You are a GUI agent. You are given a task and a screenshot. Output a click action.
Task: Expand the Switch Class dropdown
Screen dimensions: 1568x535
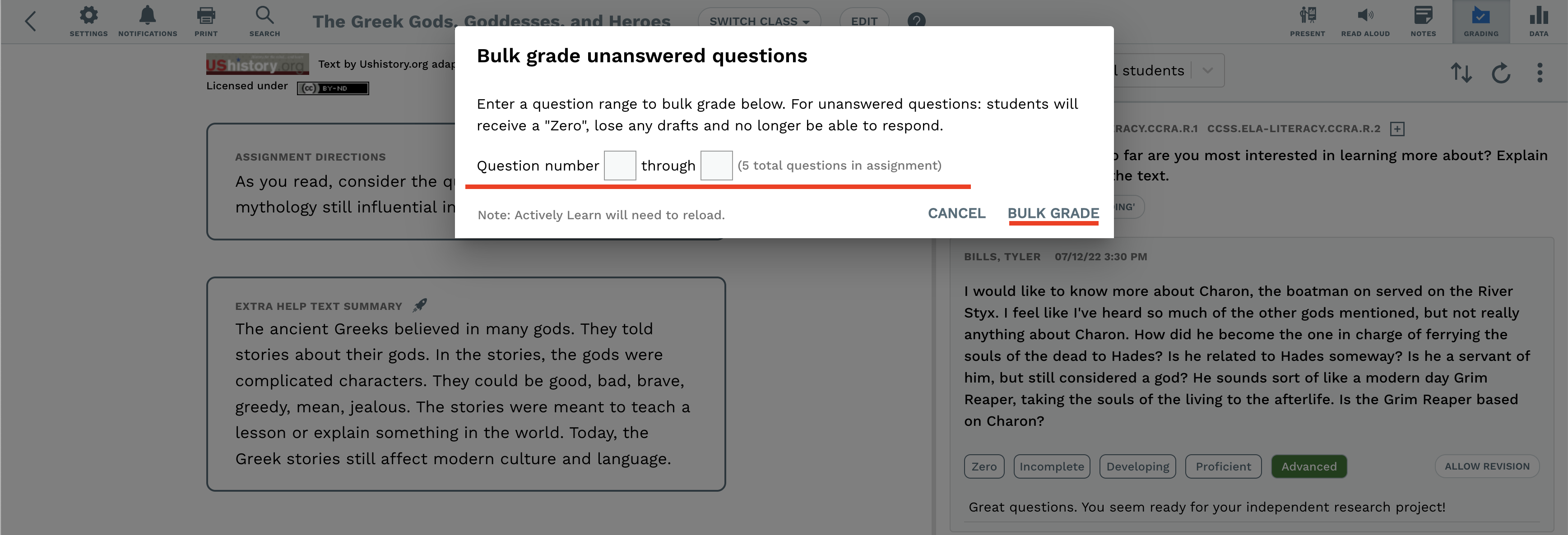point(759,21)
